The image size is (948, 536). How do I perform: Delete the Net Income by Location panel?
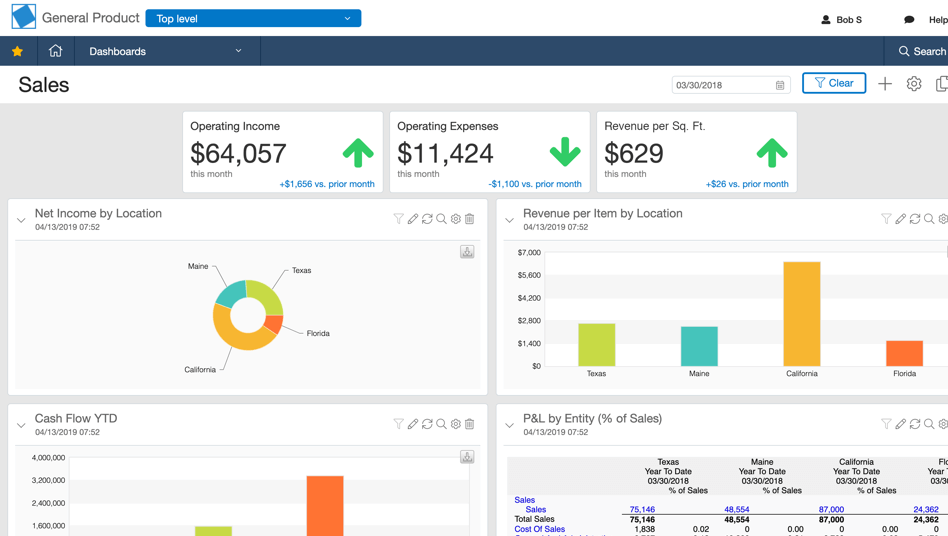pyautogui.click(x=470, y=219)
